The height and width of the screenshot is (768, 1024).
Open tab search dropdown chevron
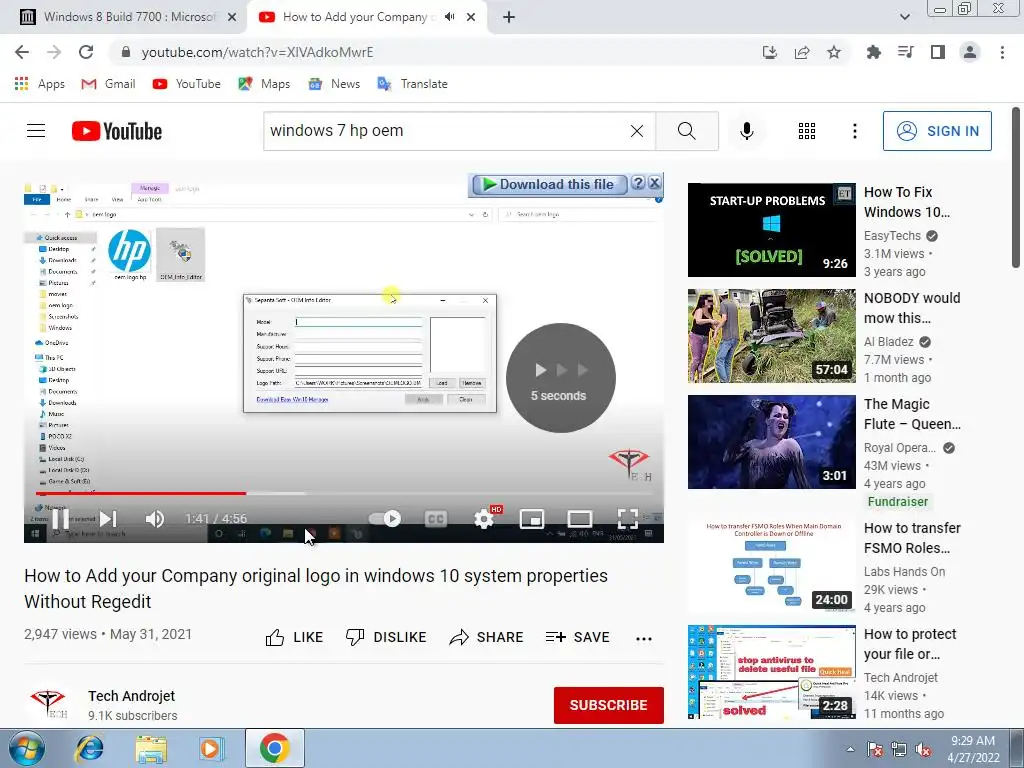(904, 17)
